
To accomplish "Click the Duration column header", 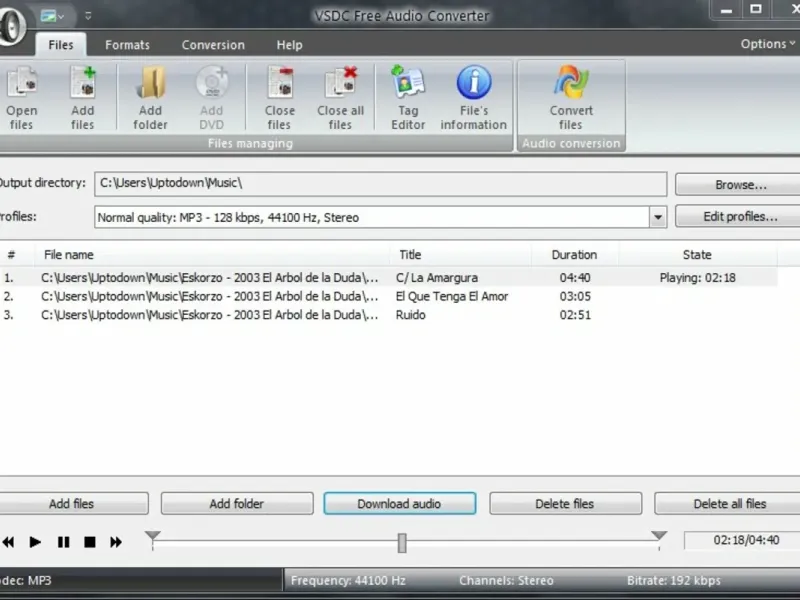I will [x=574, y=255].
